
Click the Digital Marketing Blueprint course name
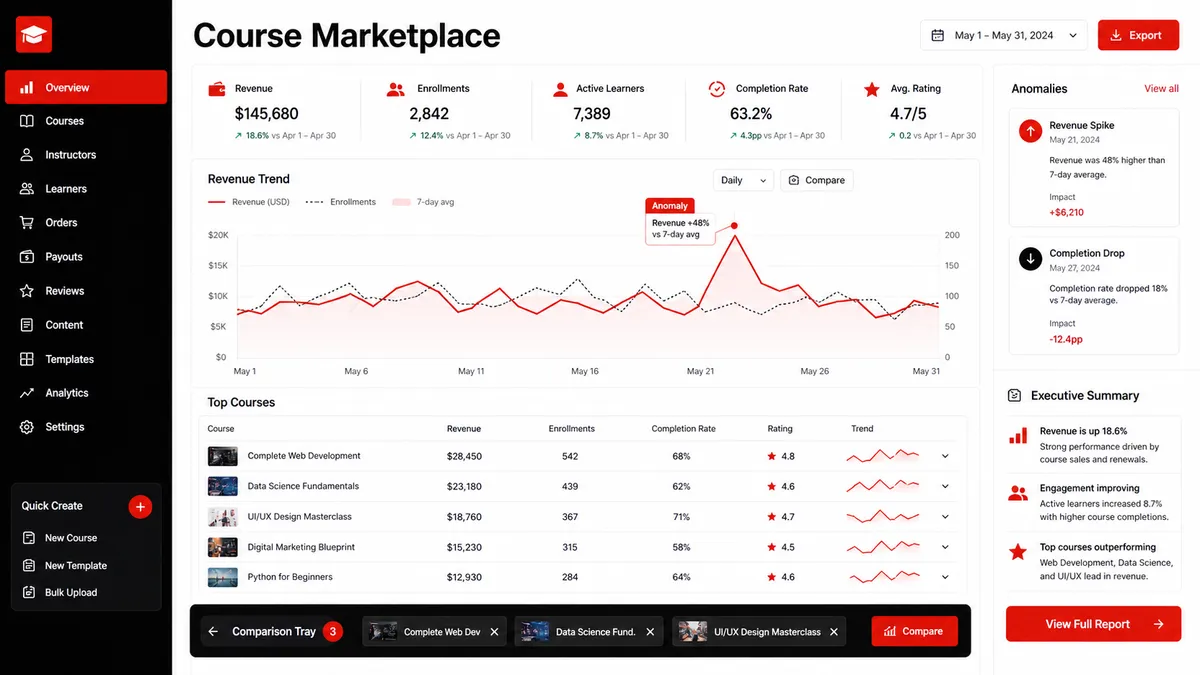tap(301, 547)
